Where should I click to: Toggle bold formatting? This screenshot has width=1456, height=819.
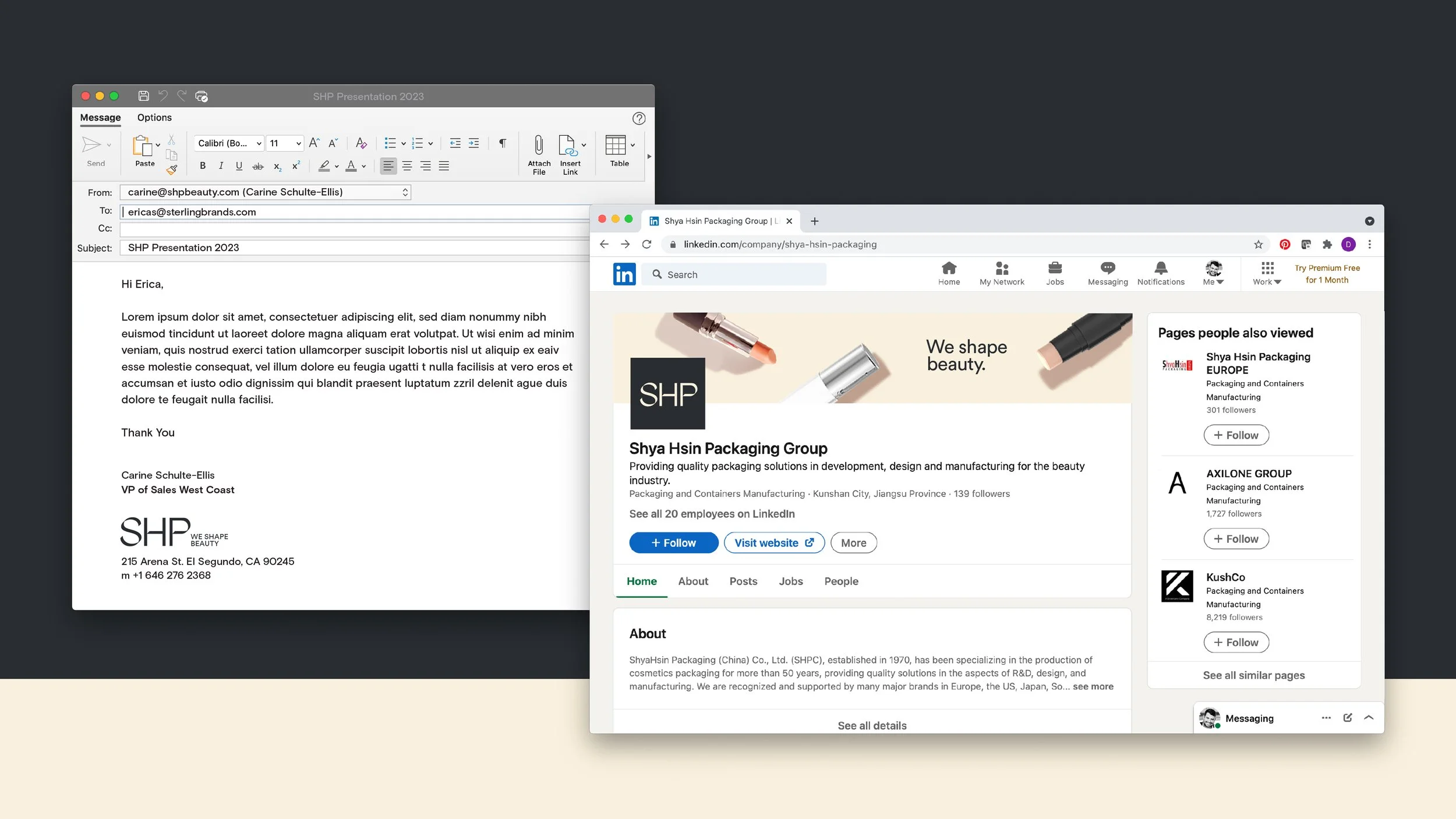click(x=203, y=166)
